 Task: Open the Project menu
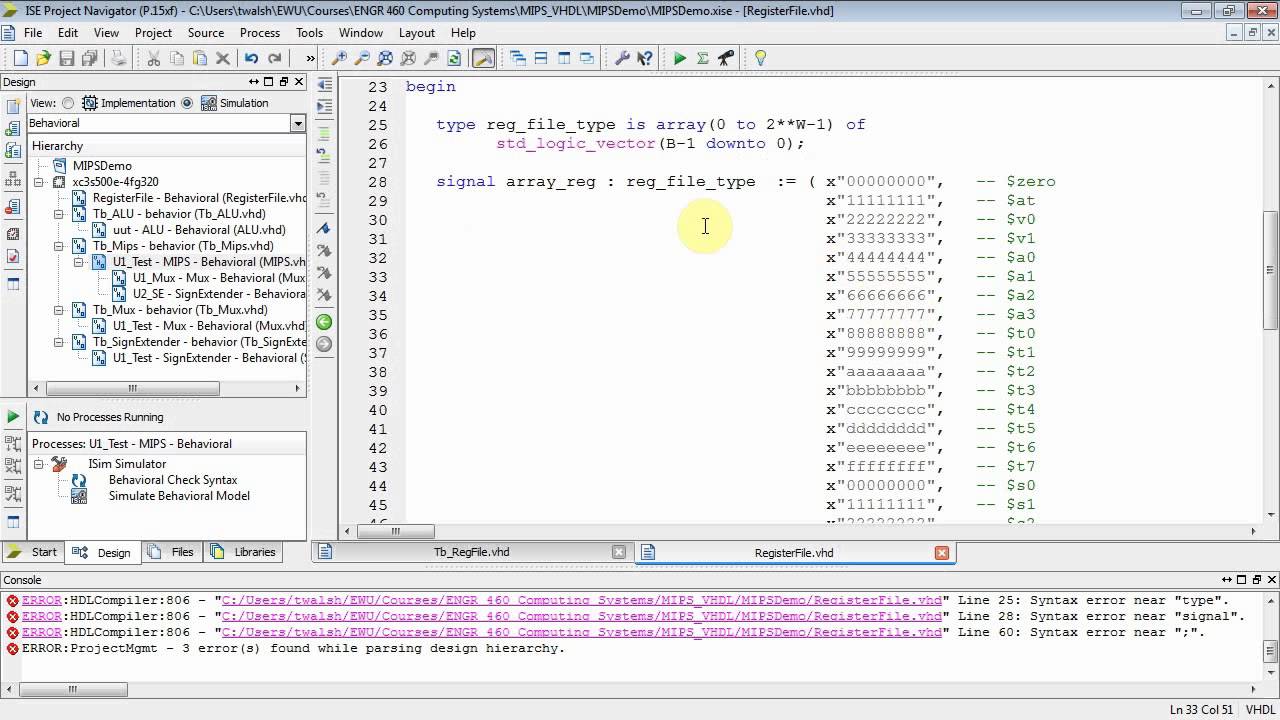pos(153,33)
